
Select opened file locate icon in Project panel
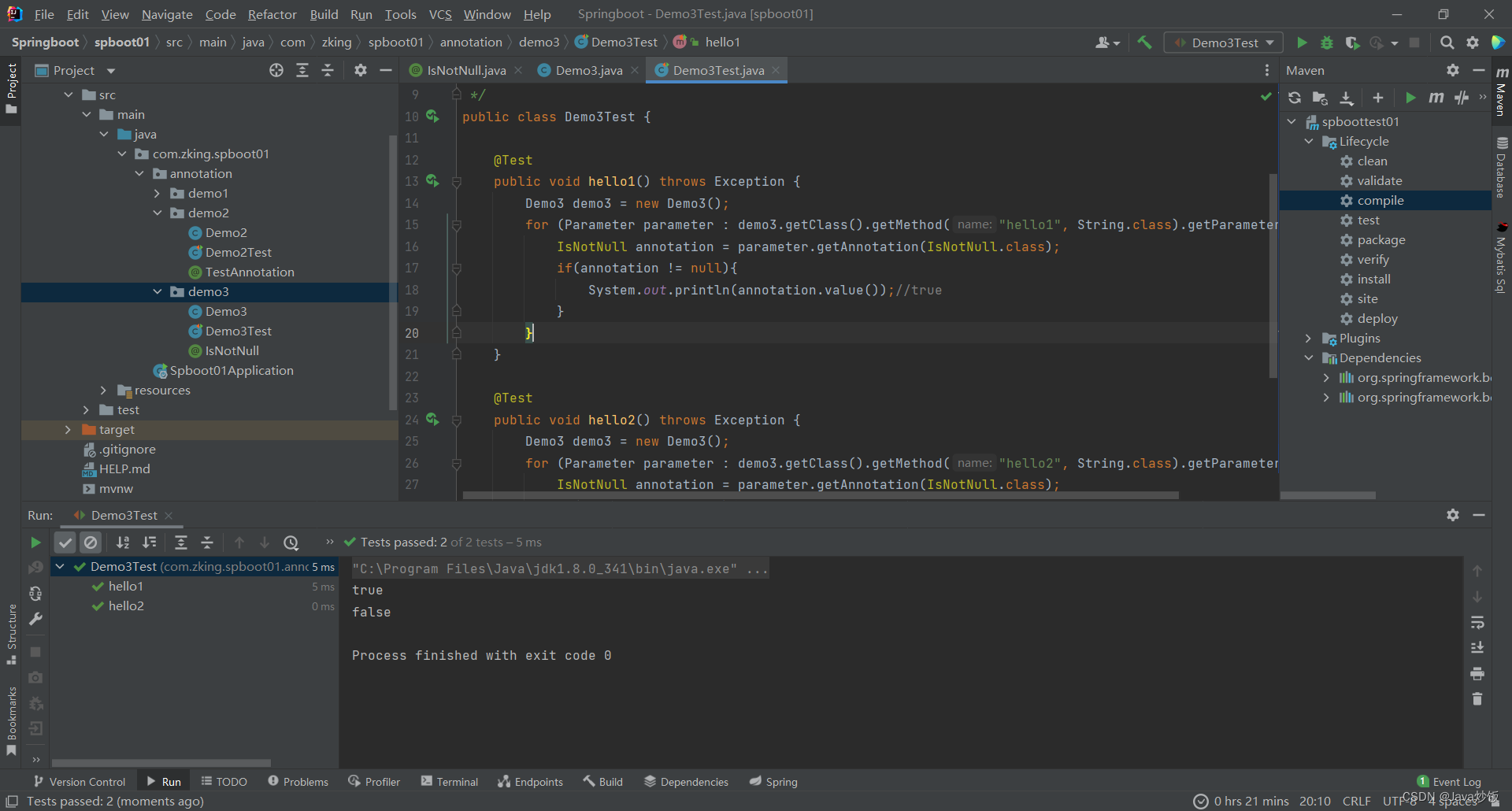tap(276, 70)
